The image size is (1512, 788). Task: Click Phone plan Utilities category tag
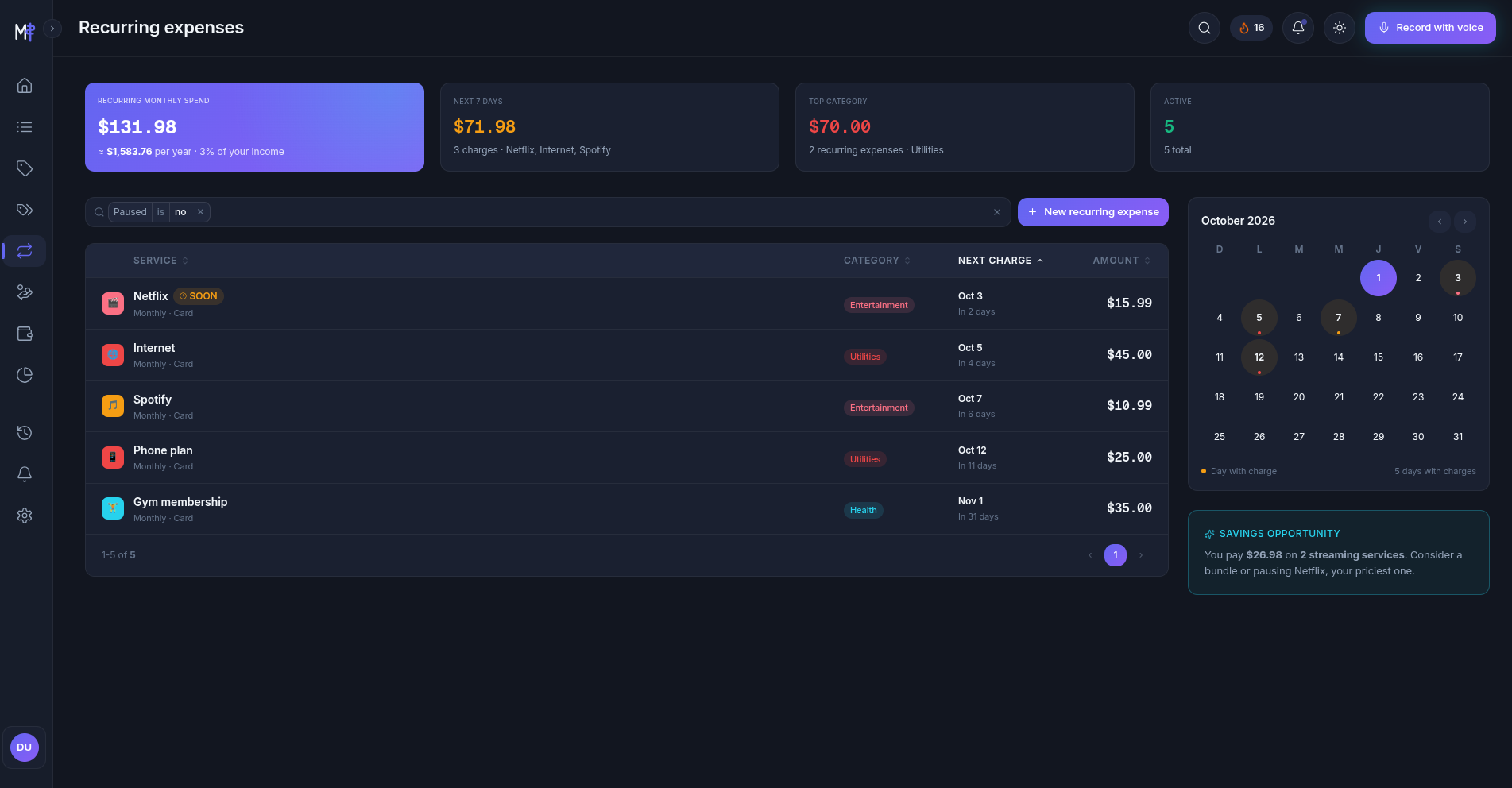click(865, 459)
